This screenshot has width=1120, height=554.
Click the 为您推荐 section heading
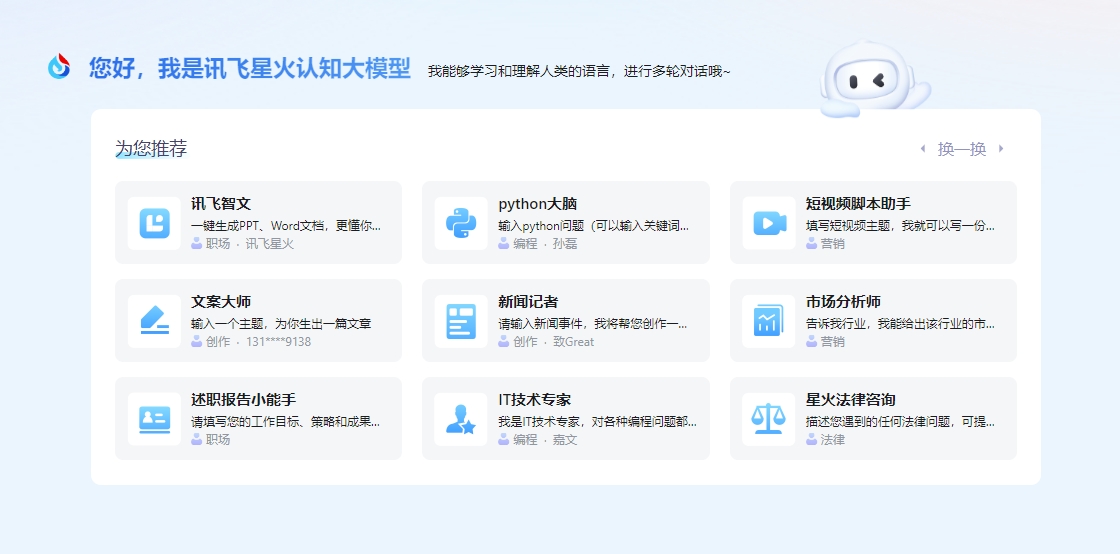[x=151, y=149]
